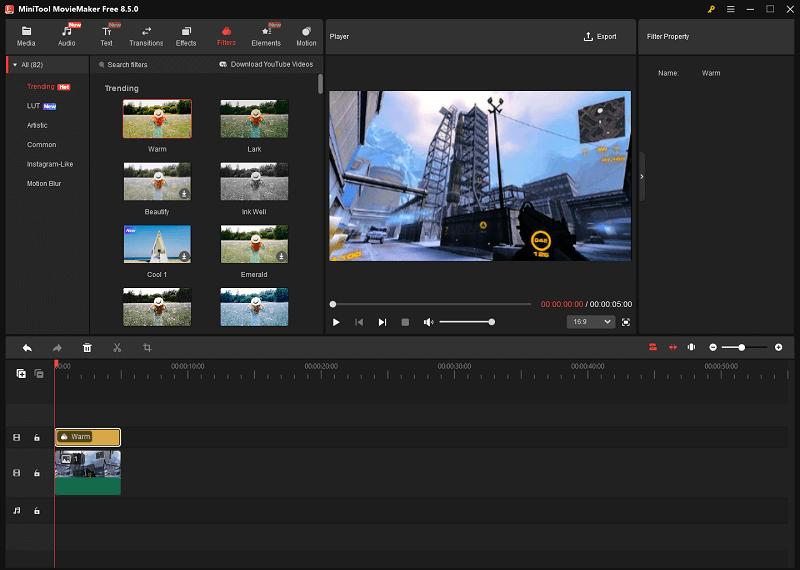Toggle the lock on the video track
Viewport: 800px width, 570px height.
(x=37, y=473)
